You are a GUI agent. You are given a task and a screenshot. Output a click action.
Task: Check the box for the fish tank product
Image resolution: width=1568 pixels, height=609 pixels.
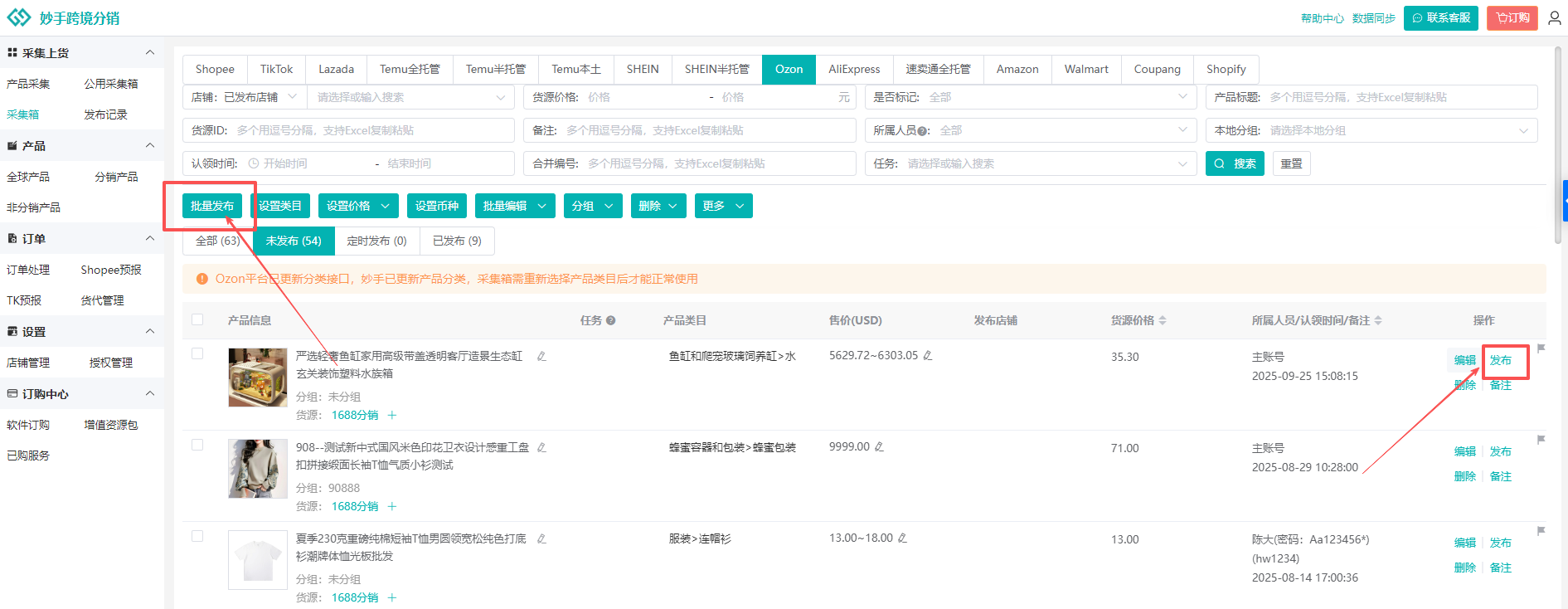coord(197,353)
